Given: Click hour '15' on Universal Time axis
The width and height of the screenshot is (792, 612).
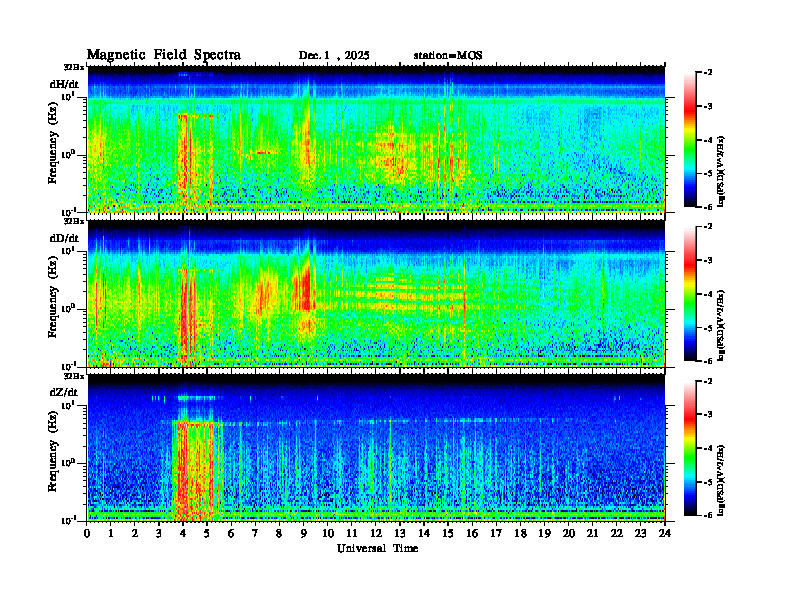Looking at the screenshot, I should click(x=448, y=533).
